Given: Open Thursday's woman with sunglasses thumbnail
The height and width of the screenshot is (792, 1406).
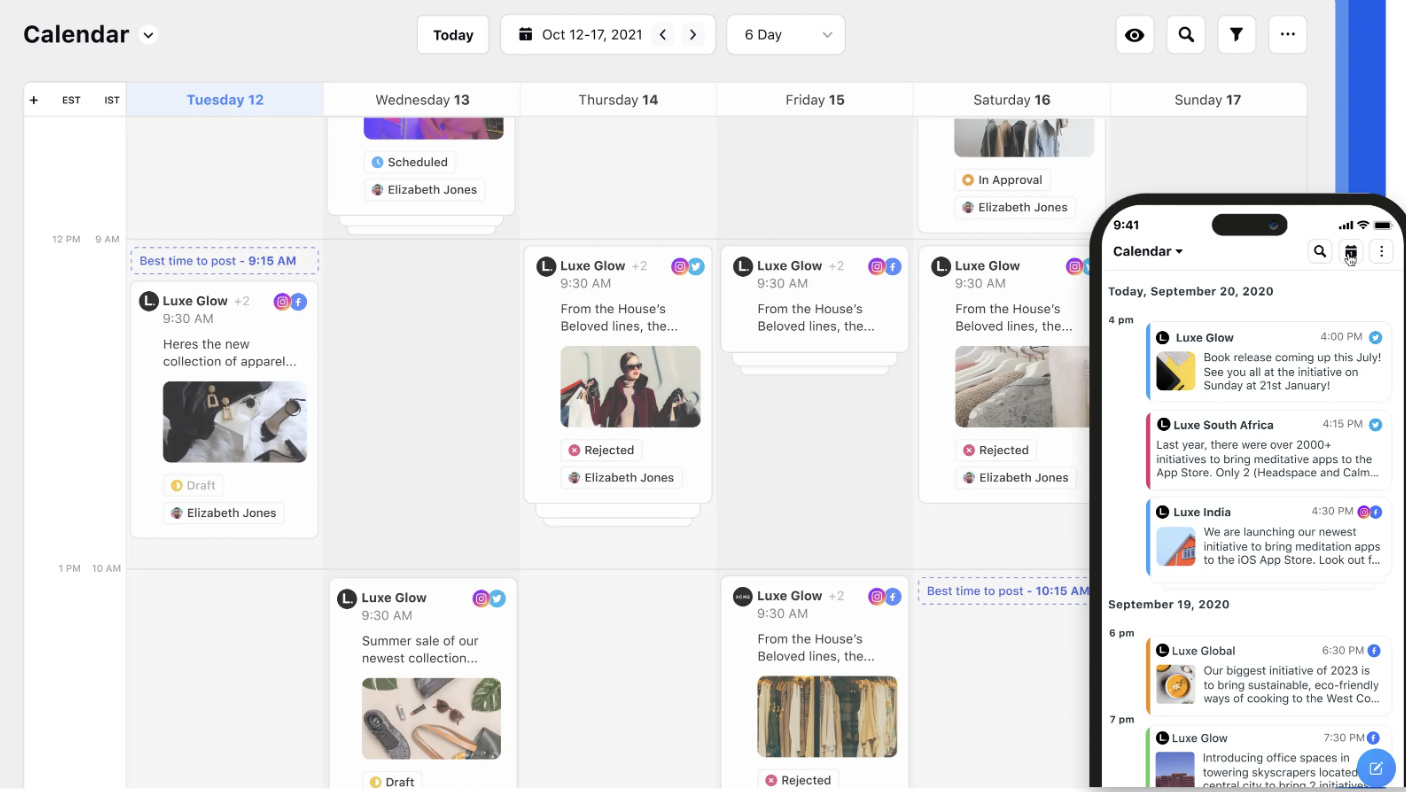Looking at the screenshot, I should [x=630, y=387].
